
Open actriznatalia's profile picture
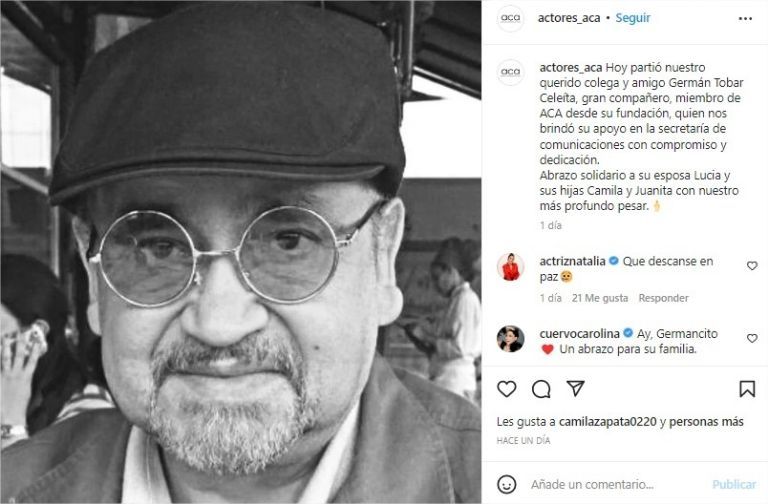click(x=510, y=266)
